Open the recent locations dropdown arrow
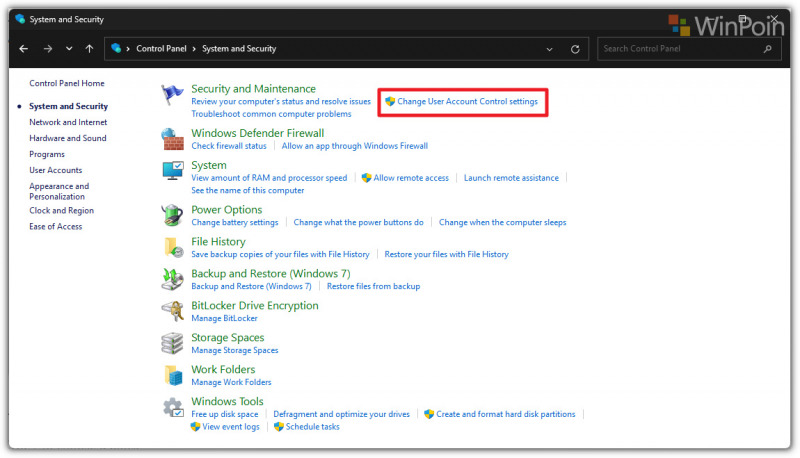800x458 pixels. pyautogui.click(x=69, y=48)
